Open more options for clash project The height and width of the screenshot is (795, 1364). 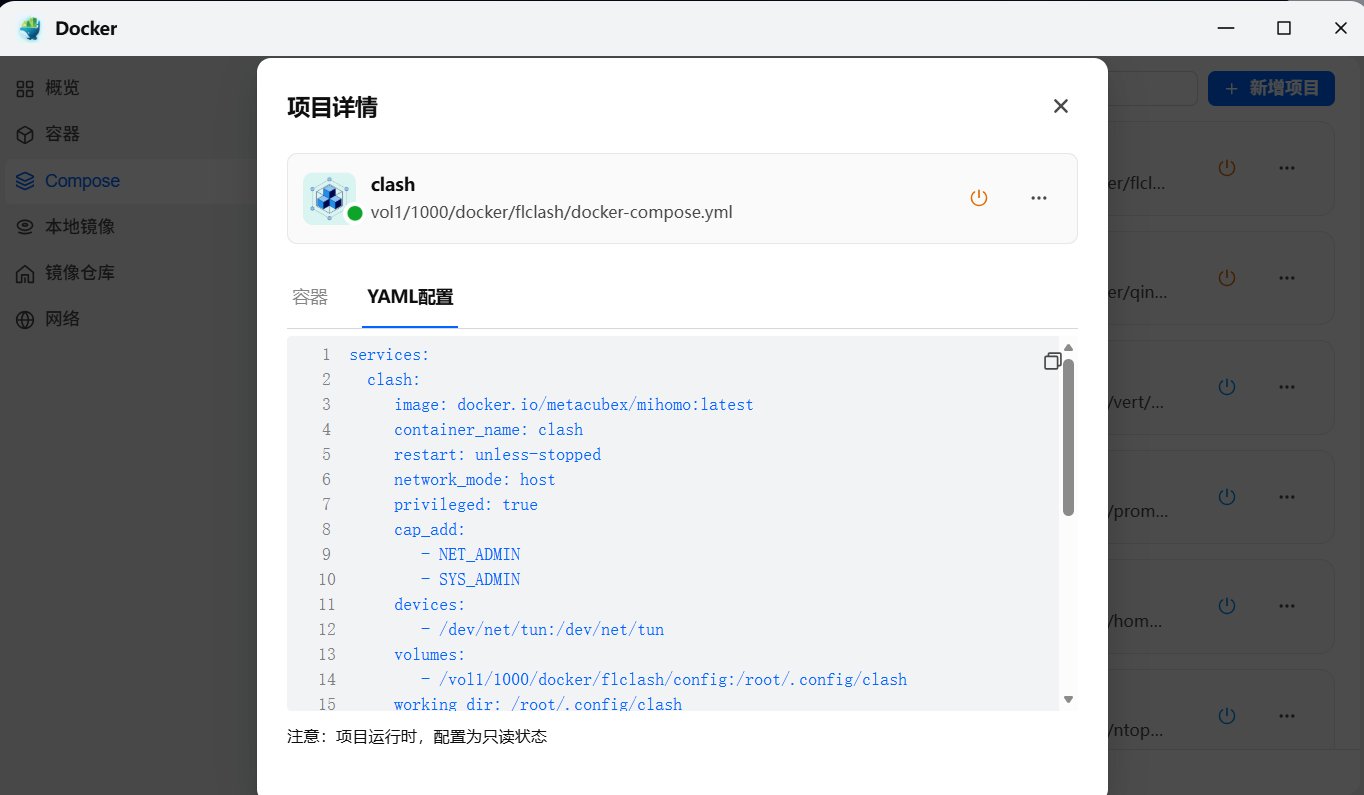click(x=1039, y=198)
